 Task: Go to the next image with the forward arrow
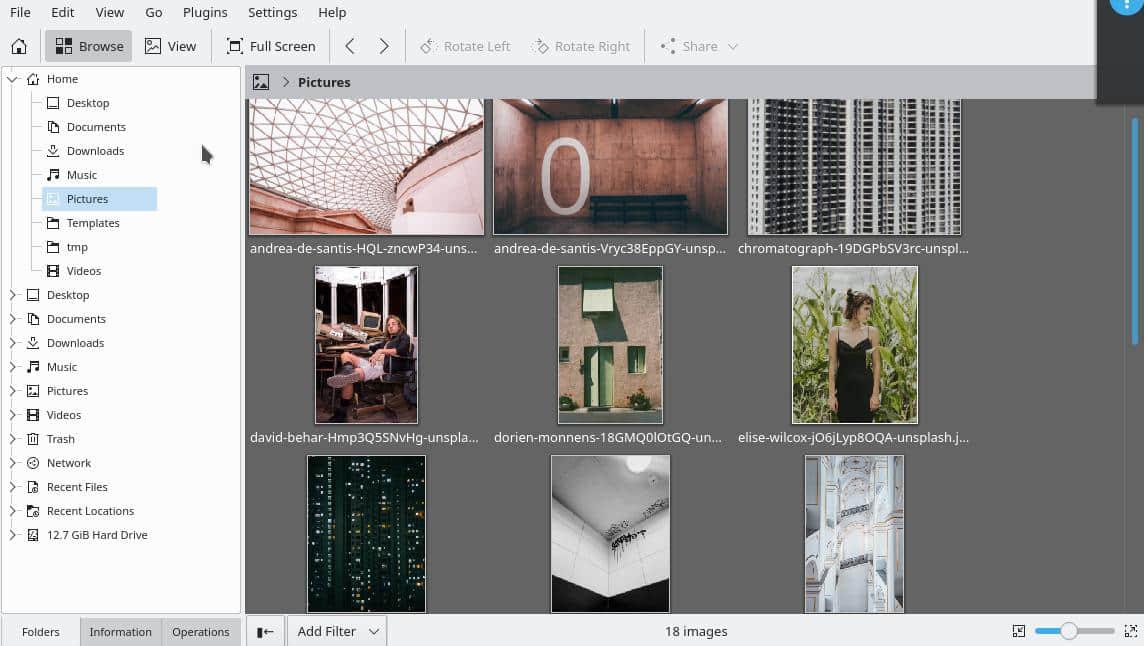384,46
